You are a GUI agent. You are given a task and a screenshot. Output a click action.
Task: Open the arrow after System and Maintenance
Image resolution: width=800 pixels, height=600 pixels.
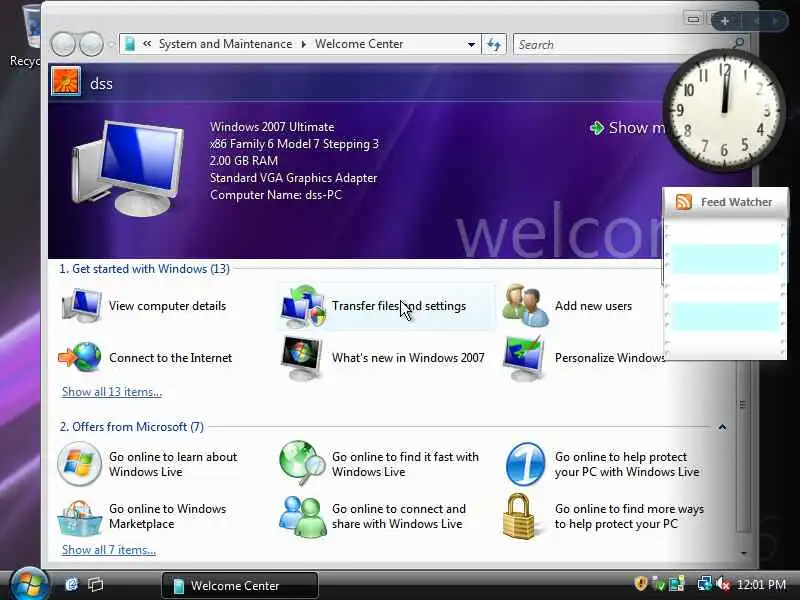[304, 44]
